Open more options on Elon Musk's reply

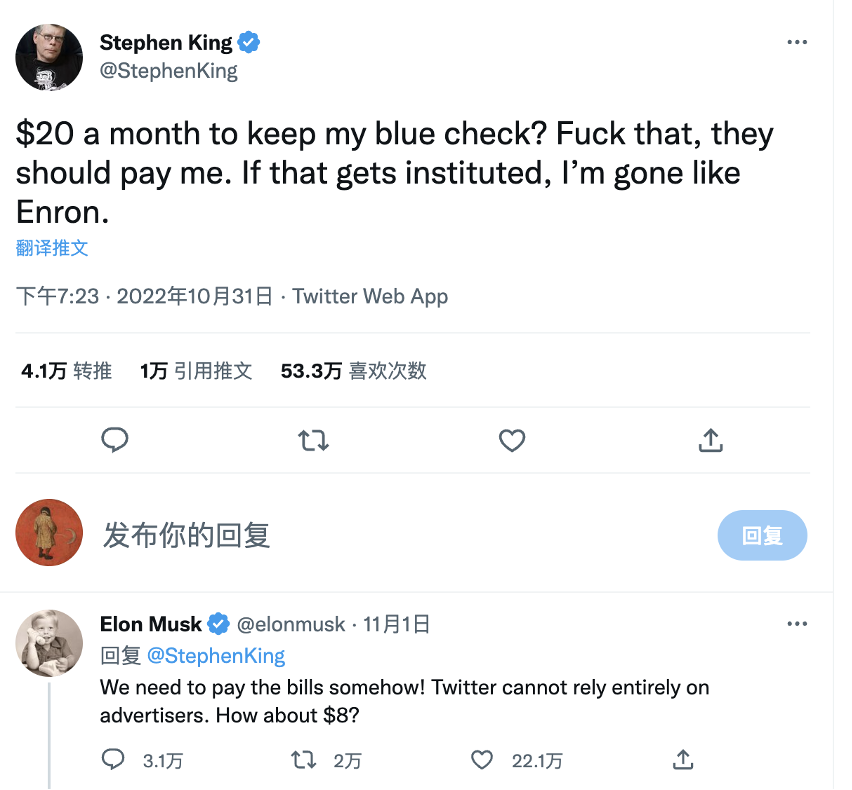click(x=797, y=624)
